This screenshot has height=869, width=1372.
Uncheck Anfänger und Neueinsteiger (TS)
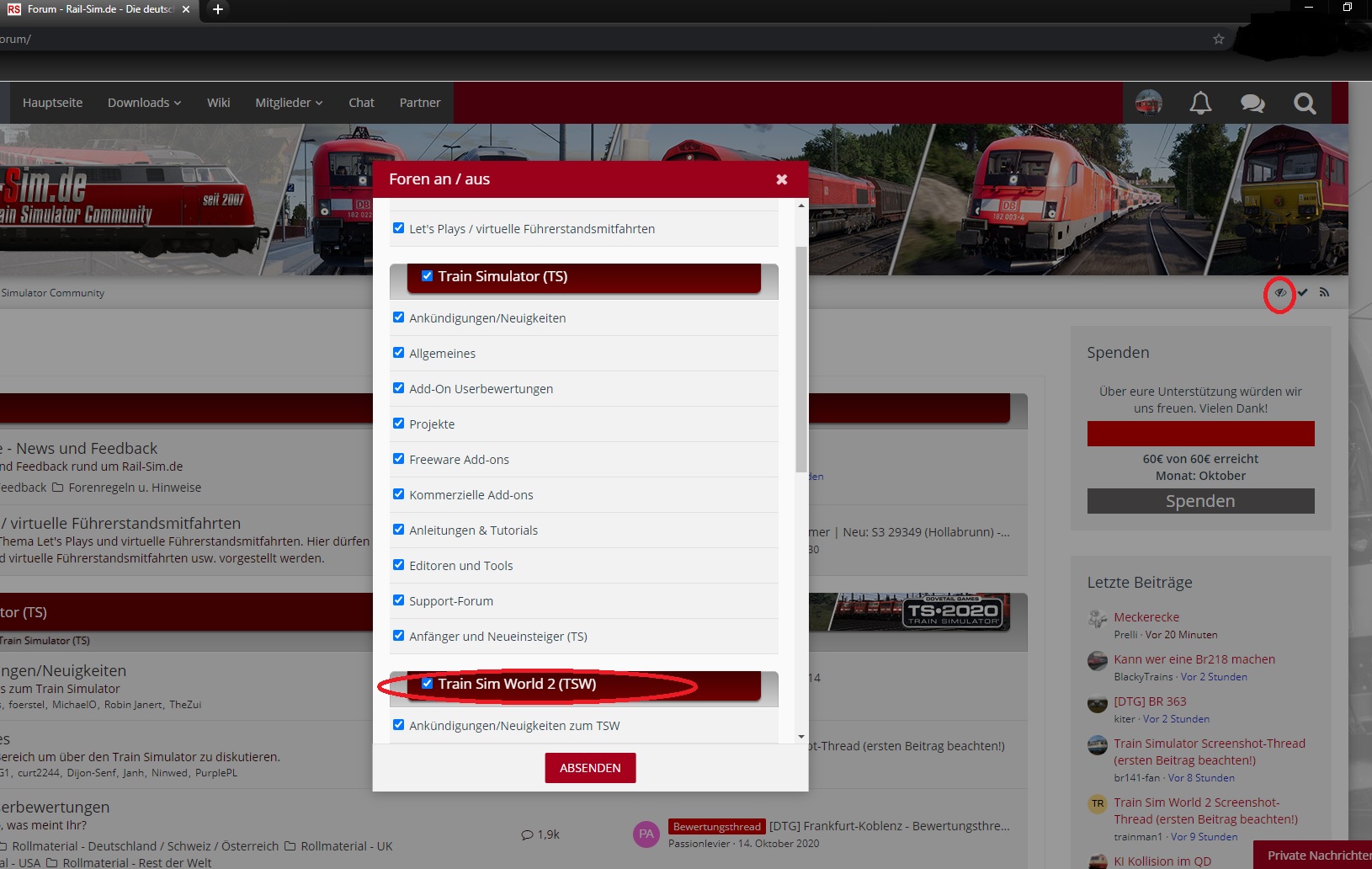399,636
